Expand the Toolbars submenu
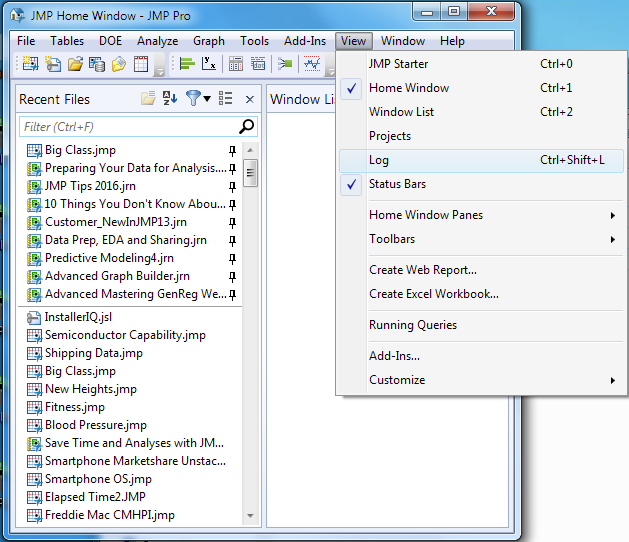The width and height of the screenshot is (629, 542). pyautogui.click(x=481, y=239)
